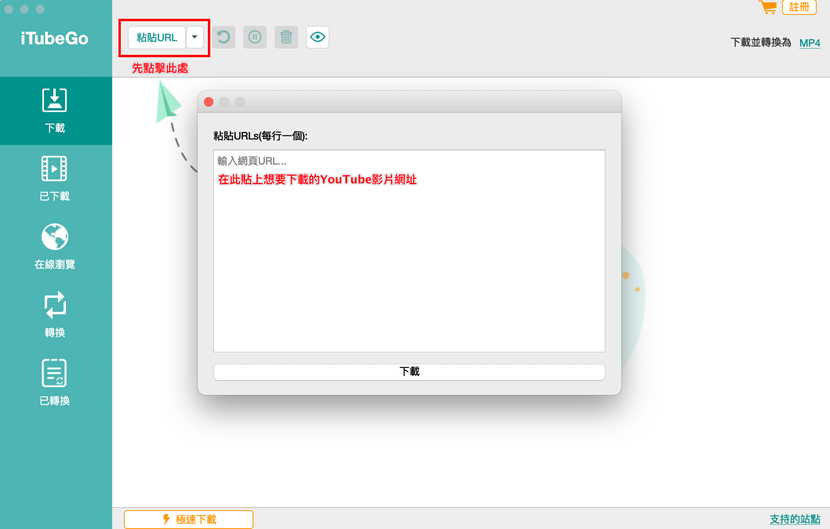Click the trash delete icon

point(286,38)
